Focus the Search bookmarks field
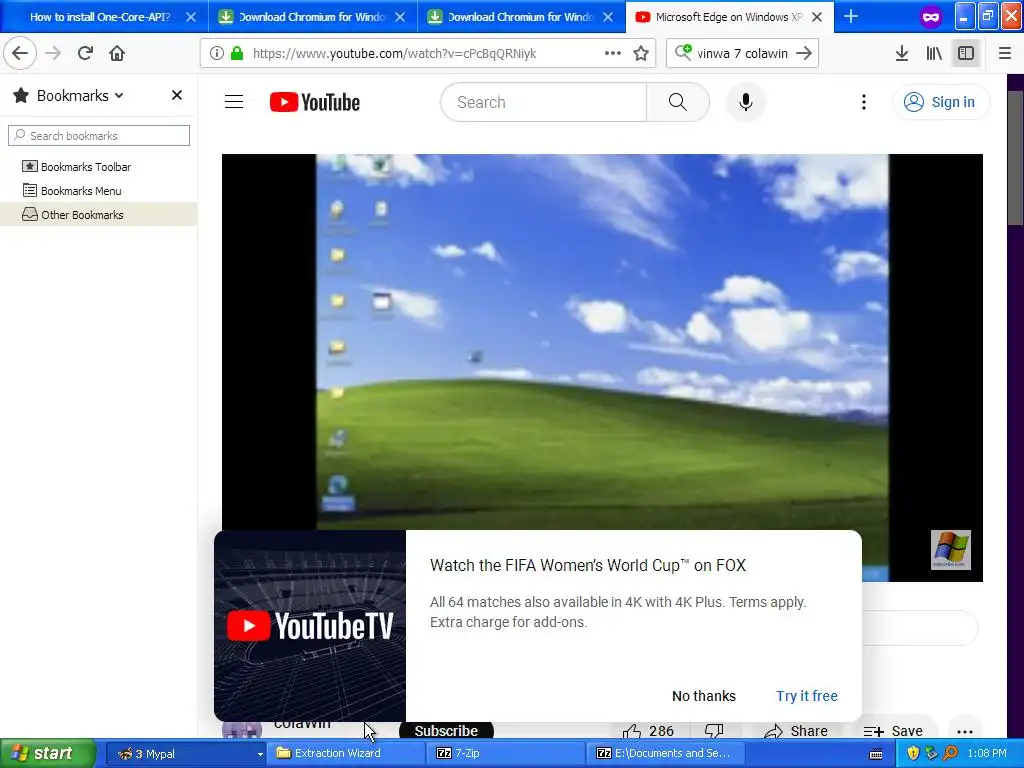 99,136
